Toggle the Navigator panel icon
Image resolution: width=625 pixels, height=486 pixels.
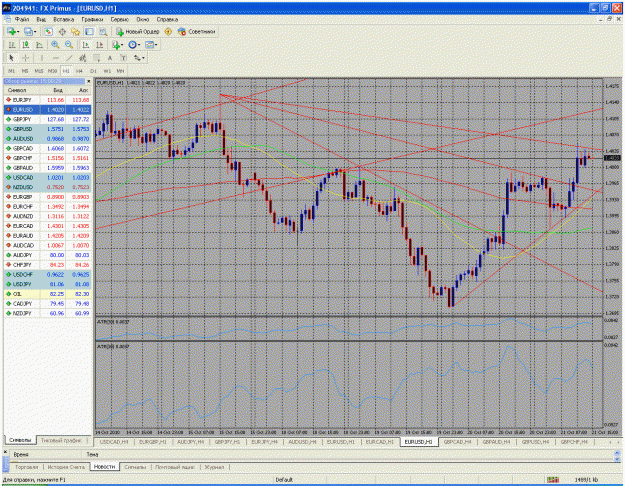tap(75, 31)
